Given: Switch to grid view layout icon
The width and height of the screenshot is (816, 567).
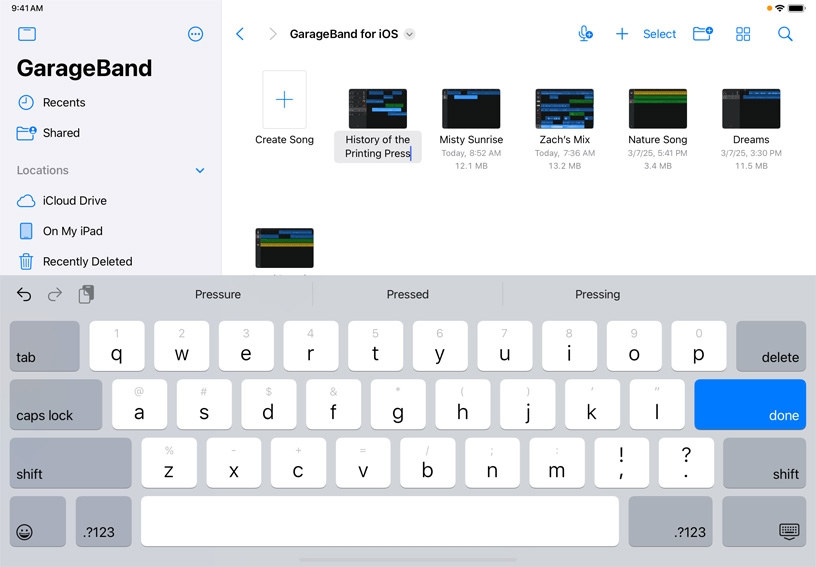Looking at the screenshot, I should tap(743, 34).
